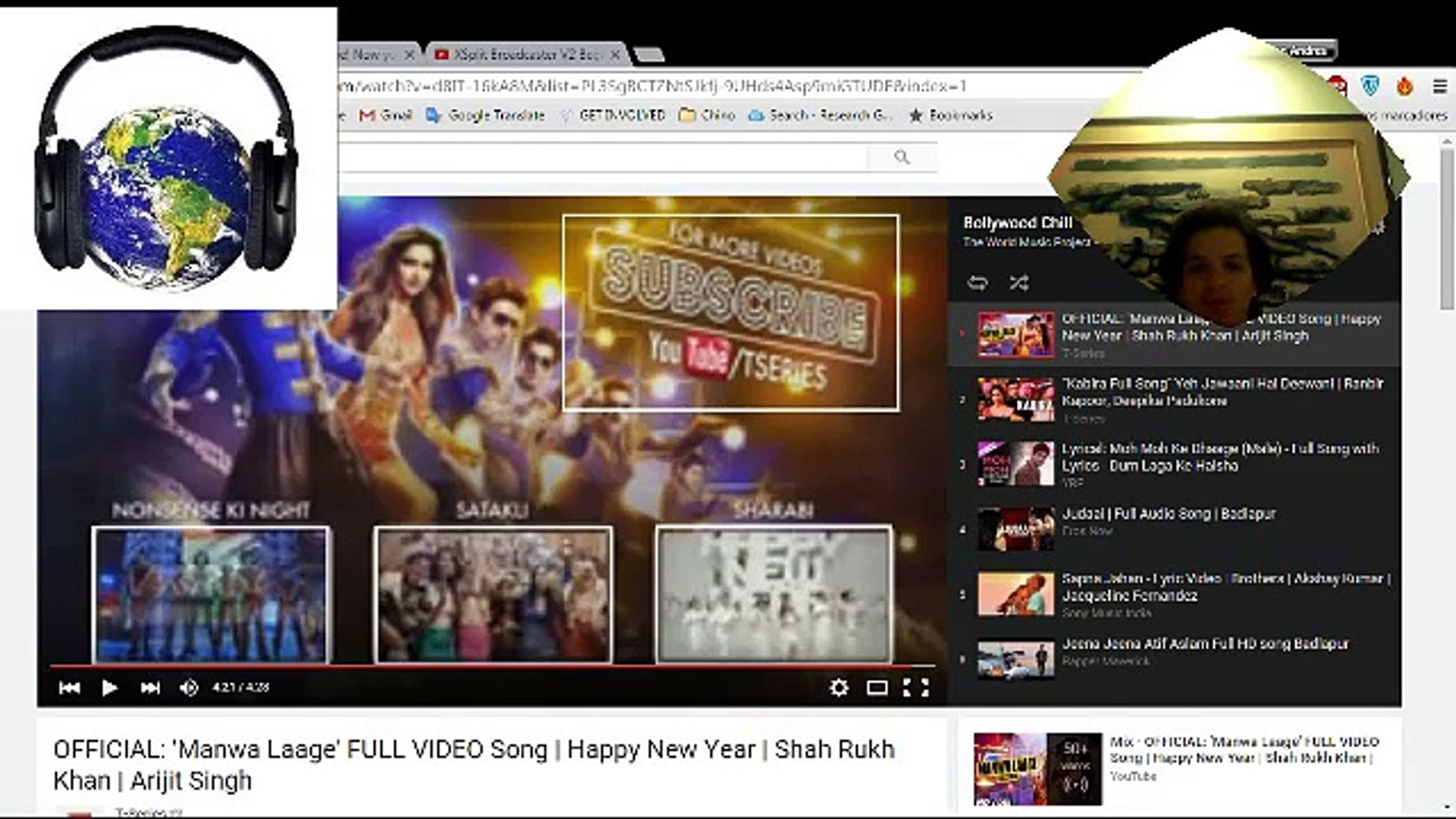This screenshot has height=819, width=1456.
Task: Play 'Kabira Full Song' playlist item
Action: (1174, 400)
